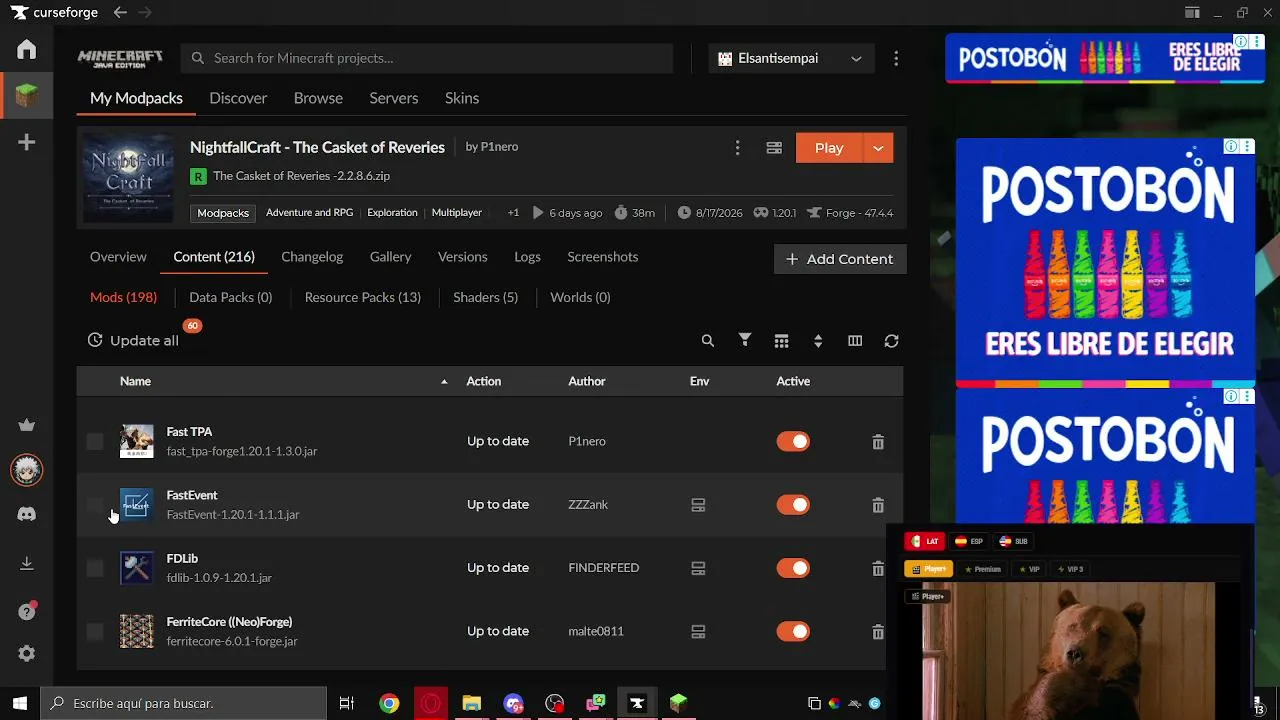Viewport: 1280px width, 720px height.
Task: Check the FerriteCore row checkbox
Action: pos(95,631)
